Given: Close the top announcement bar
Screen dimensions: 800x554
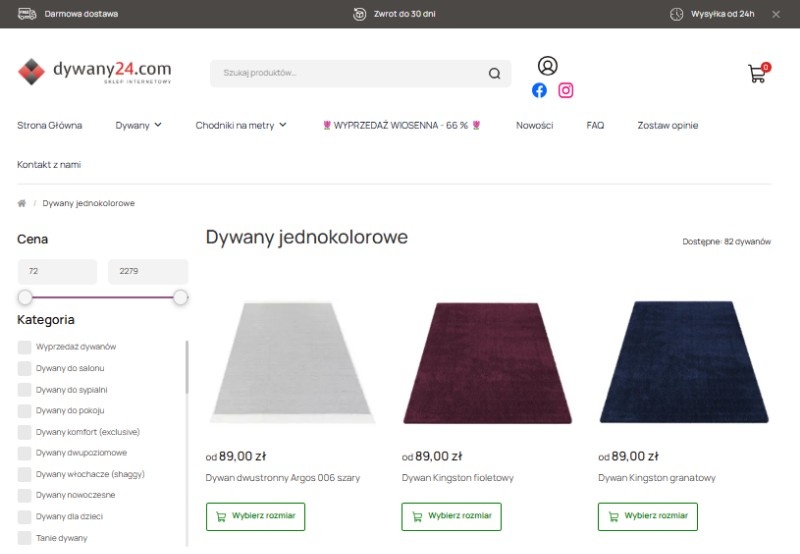Looking at the screenshot, I should tap(776, 14).
